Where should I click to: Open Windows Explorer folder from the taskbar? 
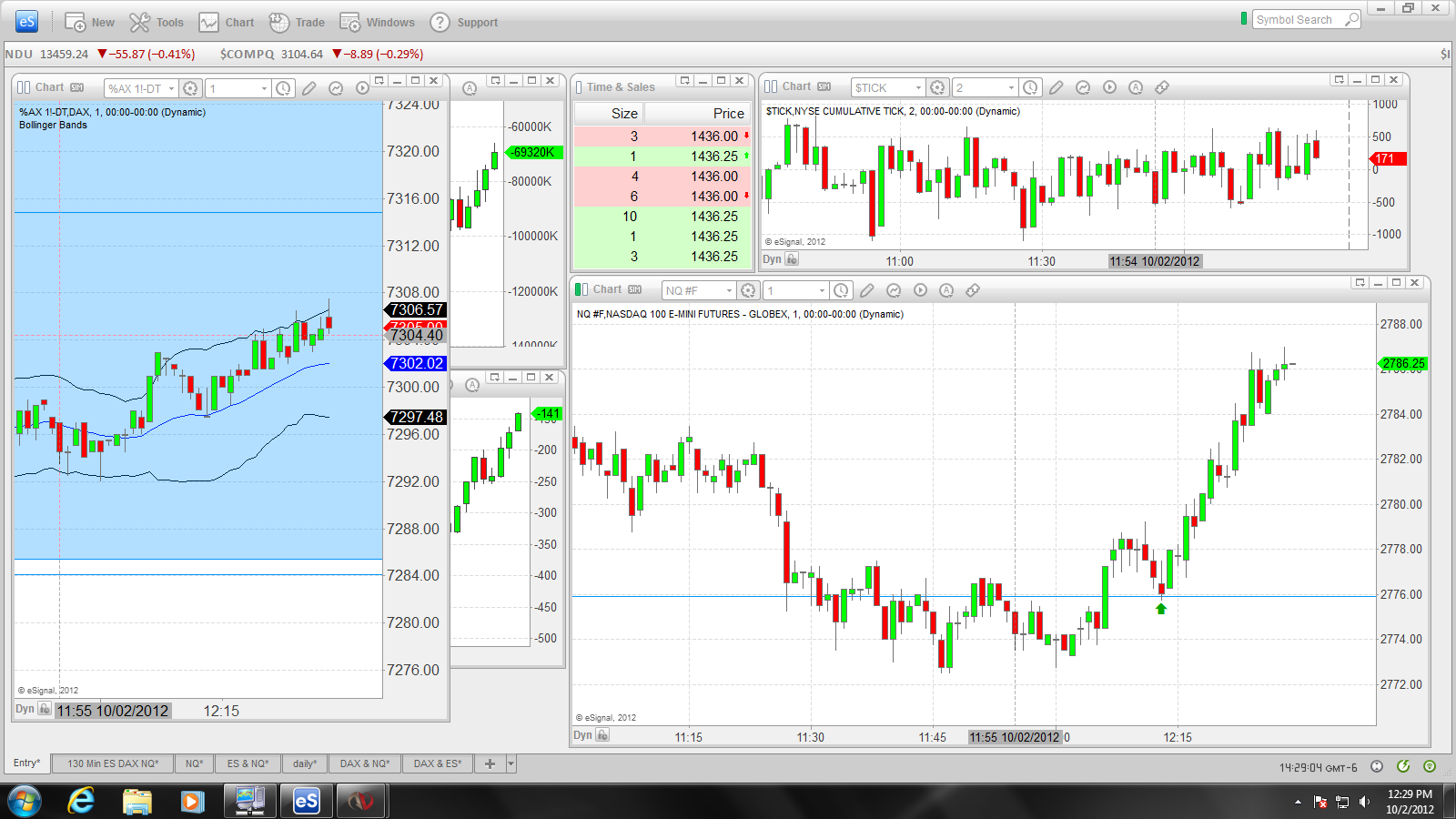(137, 801)
